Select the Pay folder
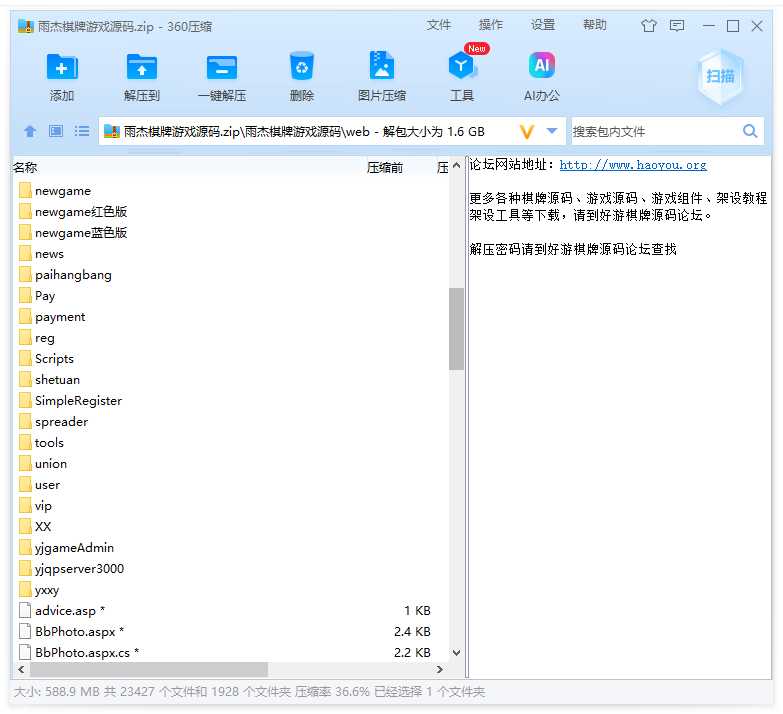This screenshot has height=714, width=783. click(37, 296)
